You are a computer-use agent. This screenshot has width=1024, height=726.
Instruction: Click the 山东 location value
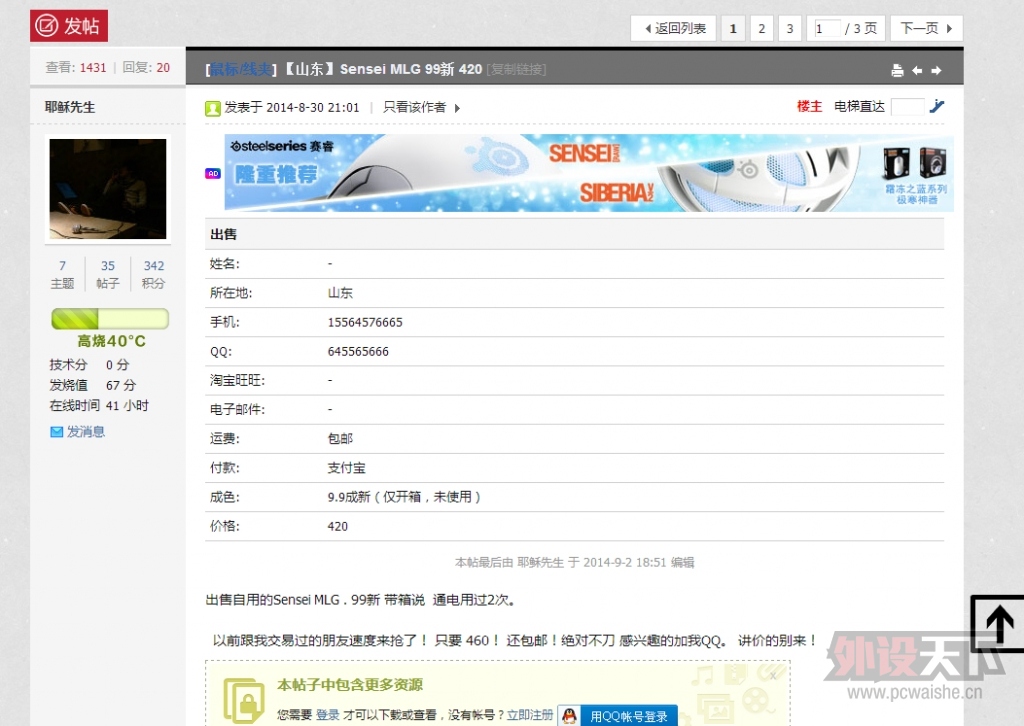click(340, 293)
